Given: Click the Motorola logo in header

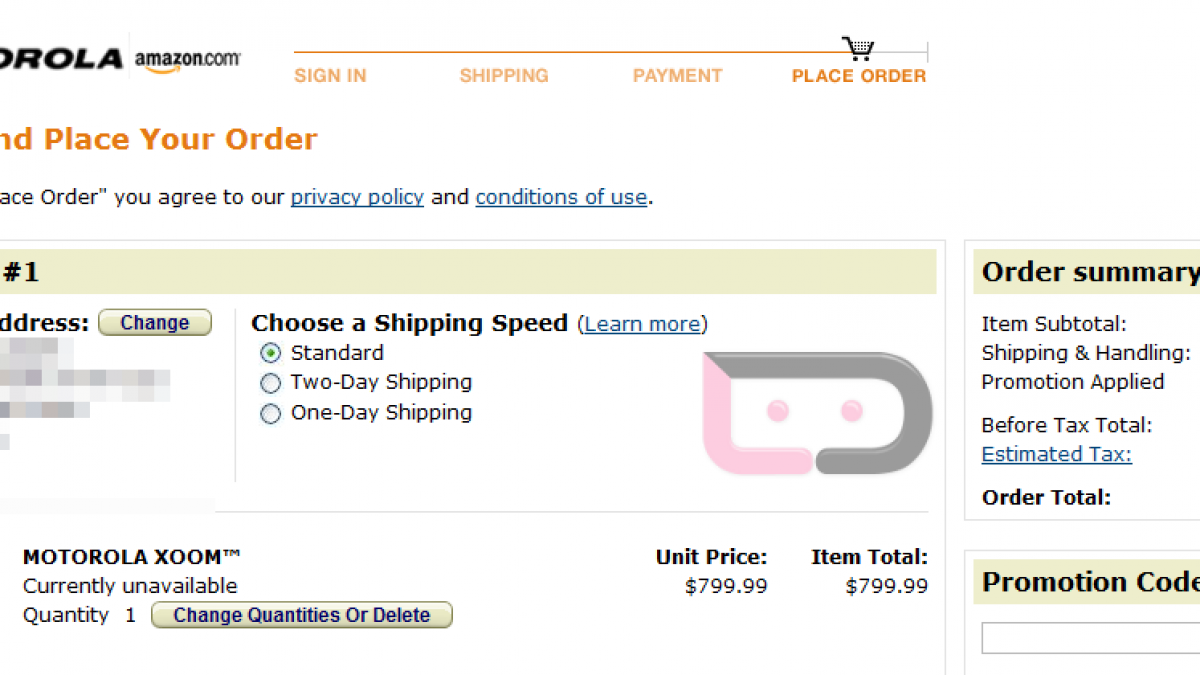Looking at the screenshot, I should click(x=60, y=59).
